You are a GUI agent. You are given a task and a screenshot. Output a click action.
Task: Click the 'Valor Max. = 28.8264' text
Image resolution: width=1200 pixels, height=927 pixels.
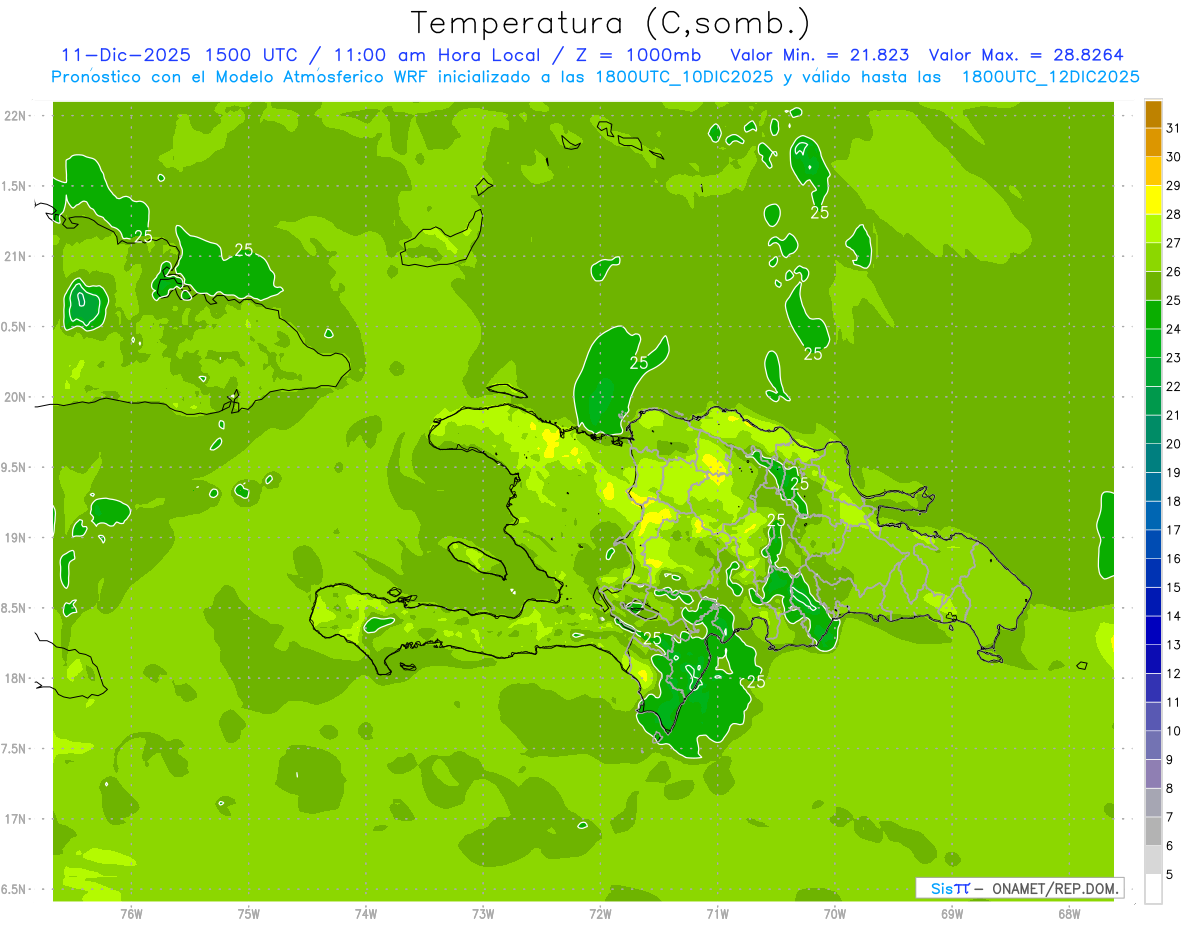coord(1032,55)
